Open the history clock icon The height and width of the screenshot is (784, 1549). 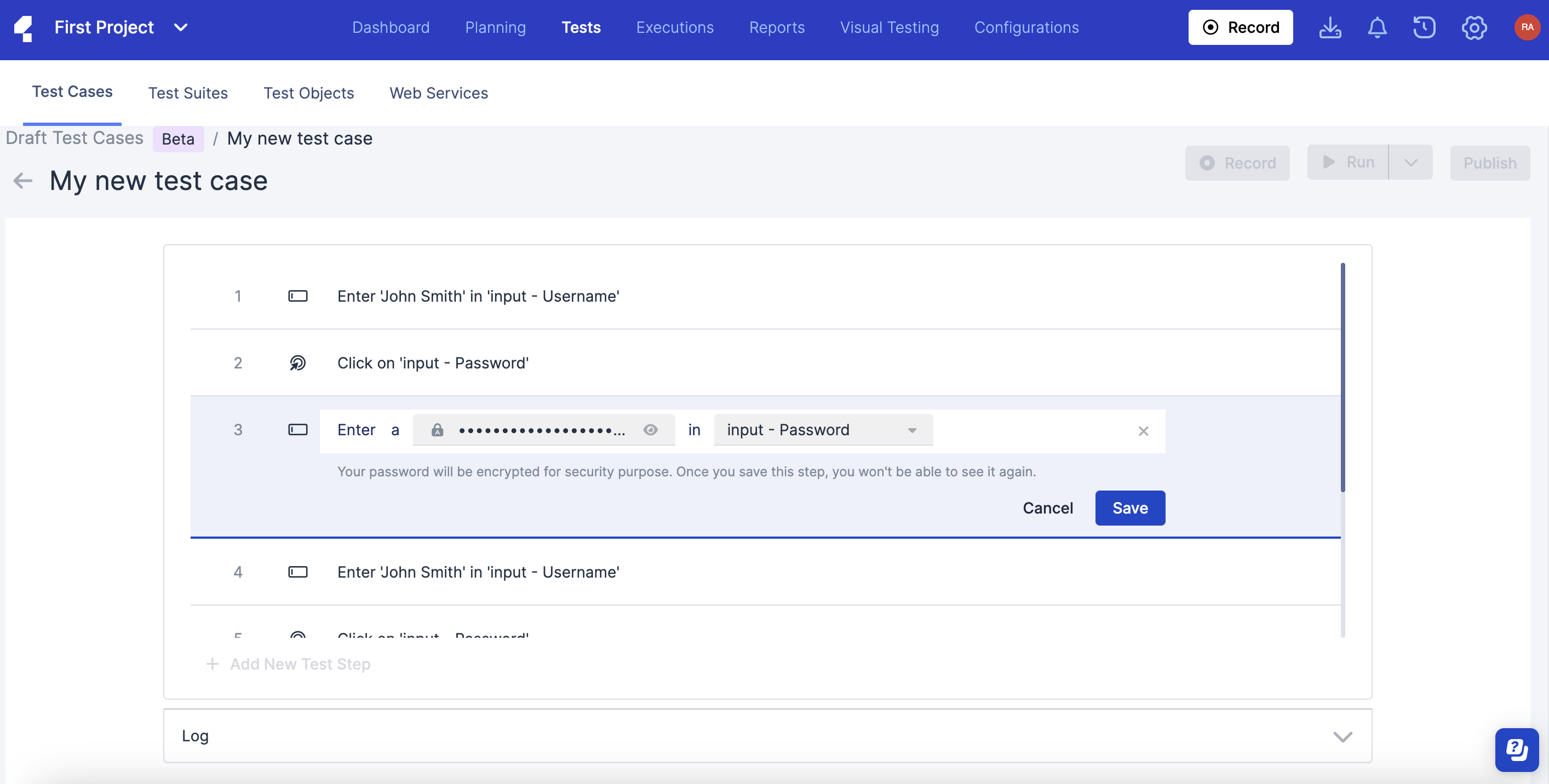click(1424, 28)
